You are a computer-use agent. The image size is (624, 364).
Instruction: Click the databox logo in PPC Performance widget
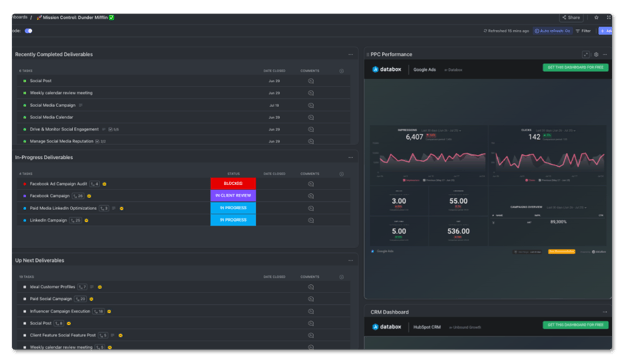pos(386,69)
